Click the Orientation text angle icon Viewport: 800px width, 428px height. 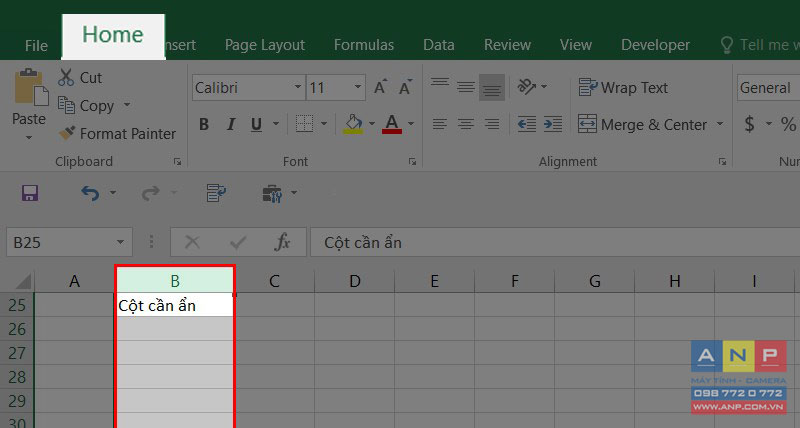pyautogui.click(x=527, y=87)
